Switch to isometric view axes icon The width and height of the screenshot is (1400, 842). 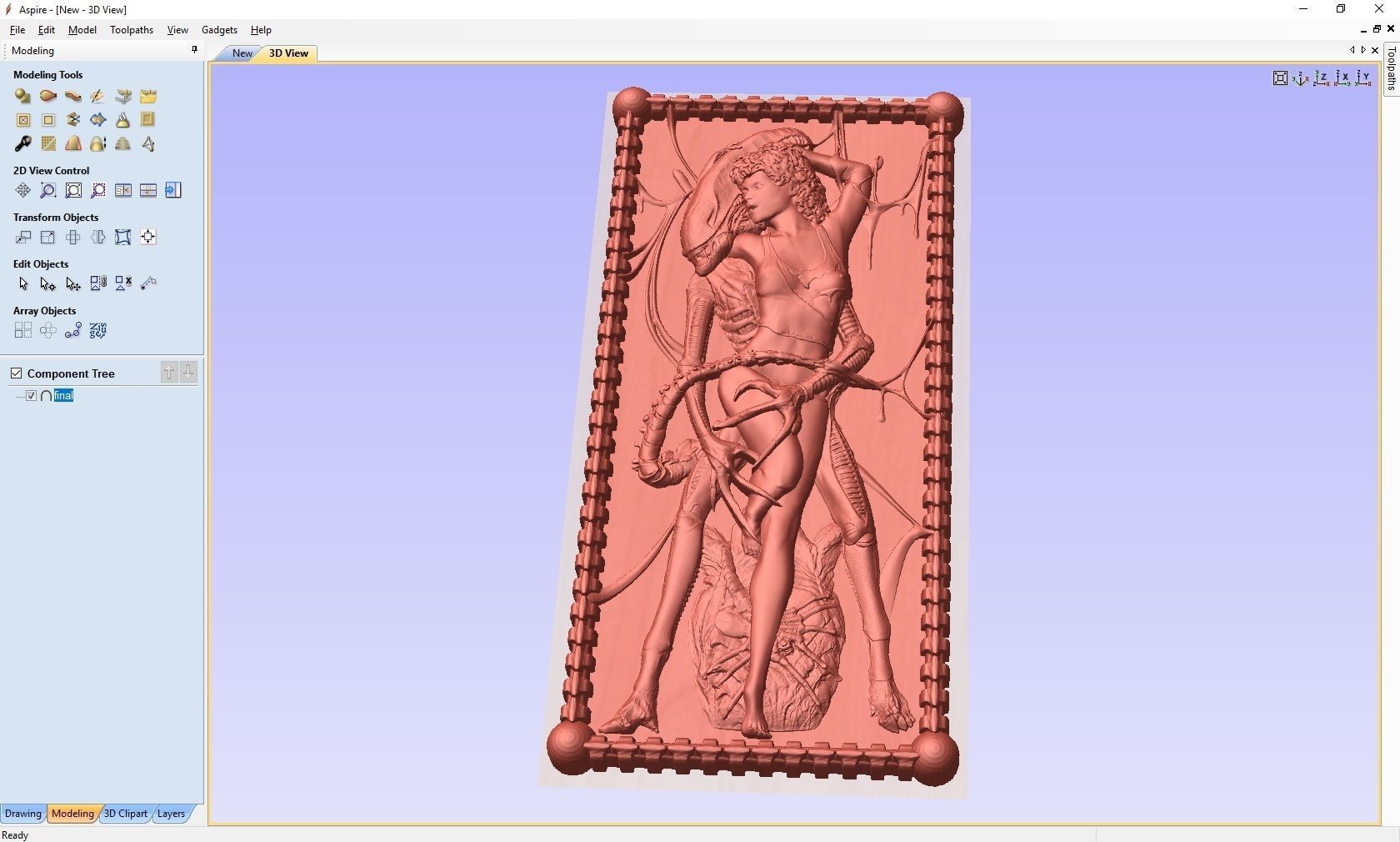1300,78
